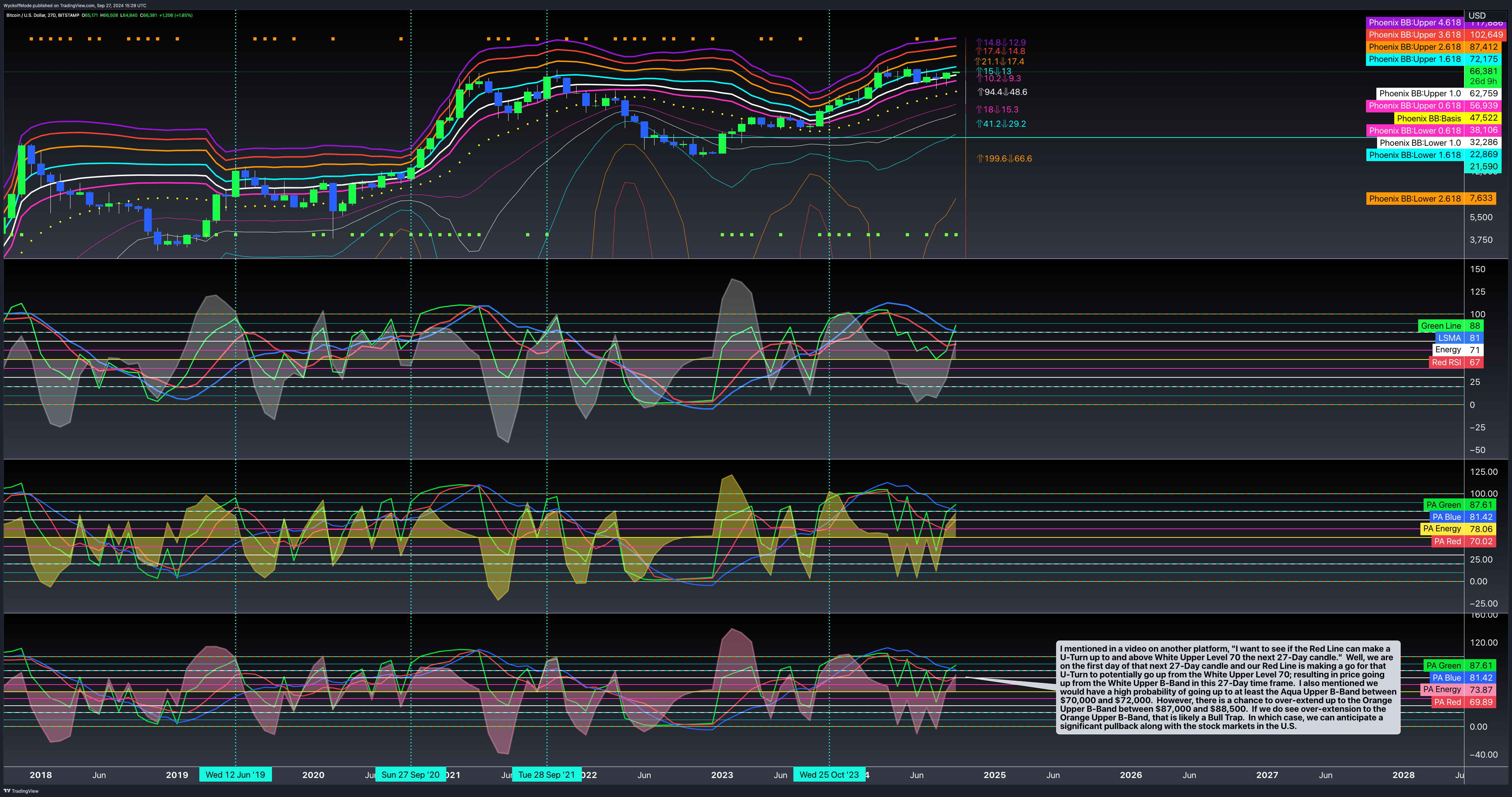
Task: Click the 'LSMA' indicator label
Action: [1449, 338]
